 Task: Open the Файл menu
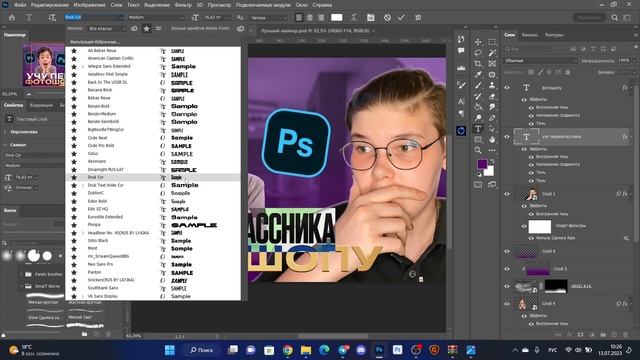click(20, 5)
